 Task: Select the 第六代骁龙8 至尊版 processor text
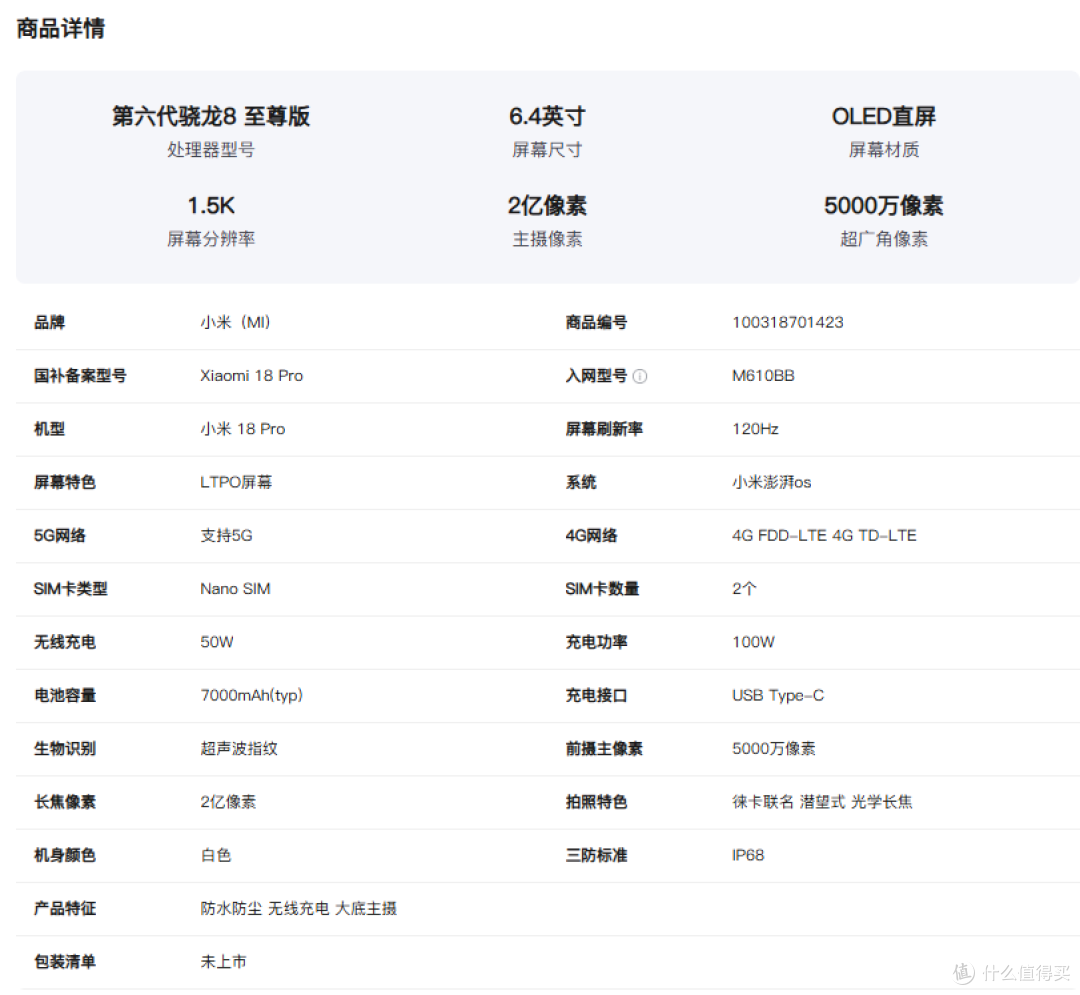coord(211,116)
